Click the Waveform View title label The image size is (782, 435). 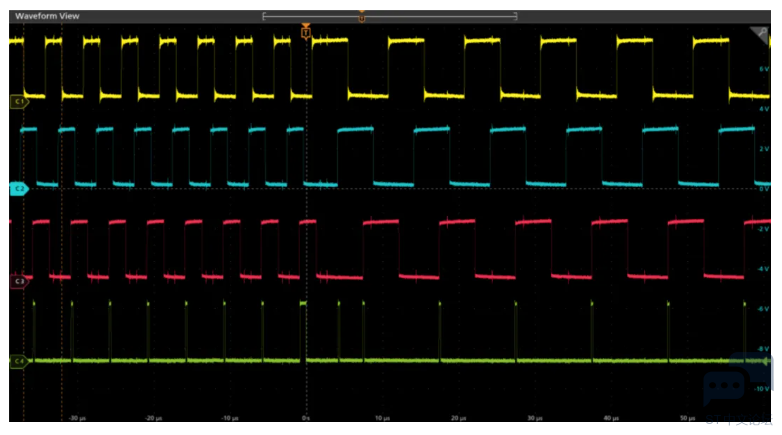coord(48,16)
